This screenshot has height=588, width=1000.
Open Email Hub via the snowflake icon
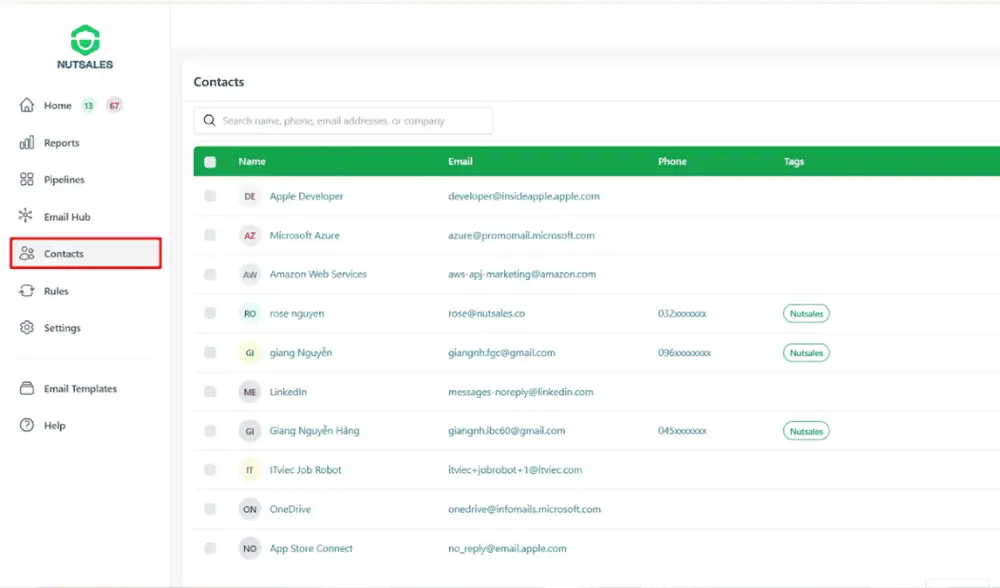coord(27,216)
